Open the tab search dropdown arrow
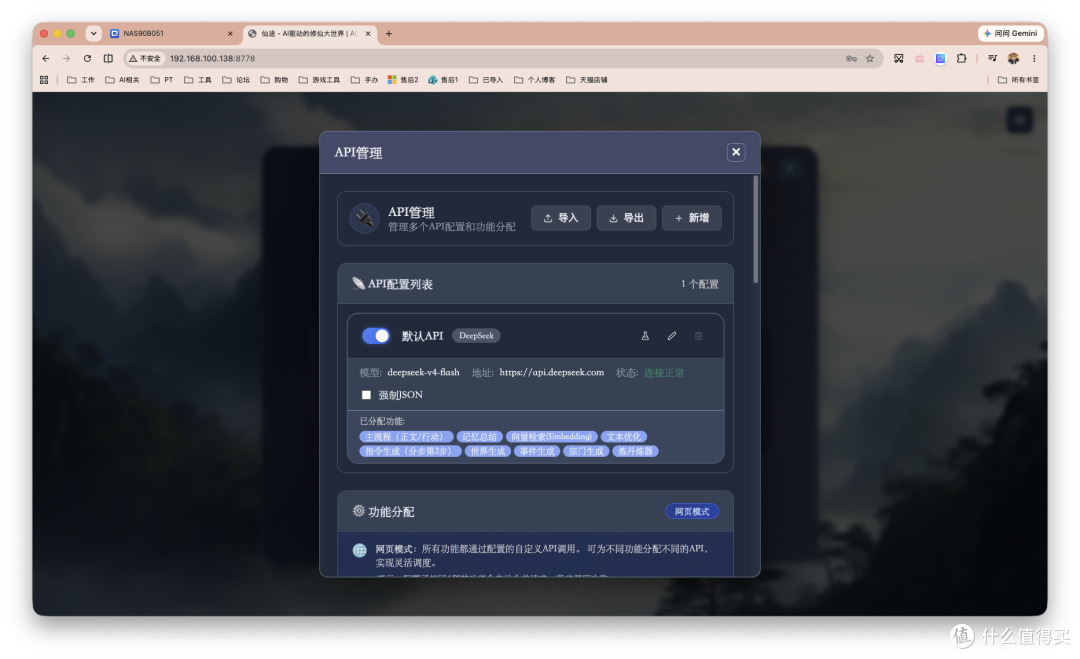The width and height of the screenshot is (1080, 659). point(94,33)
